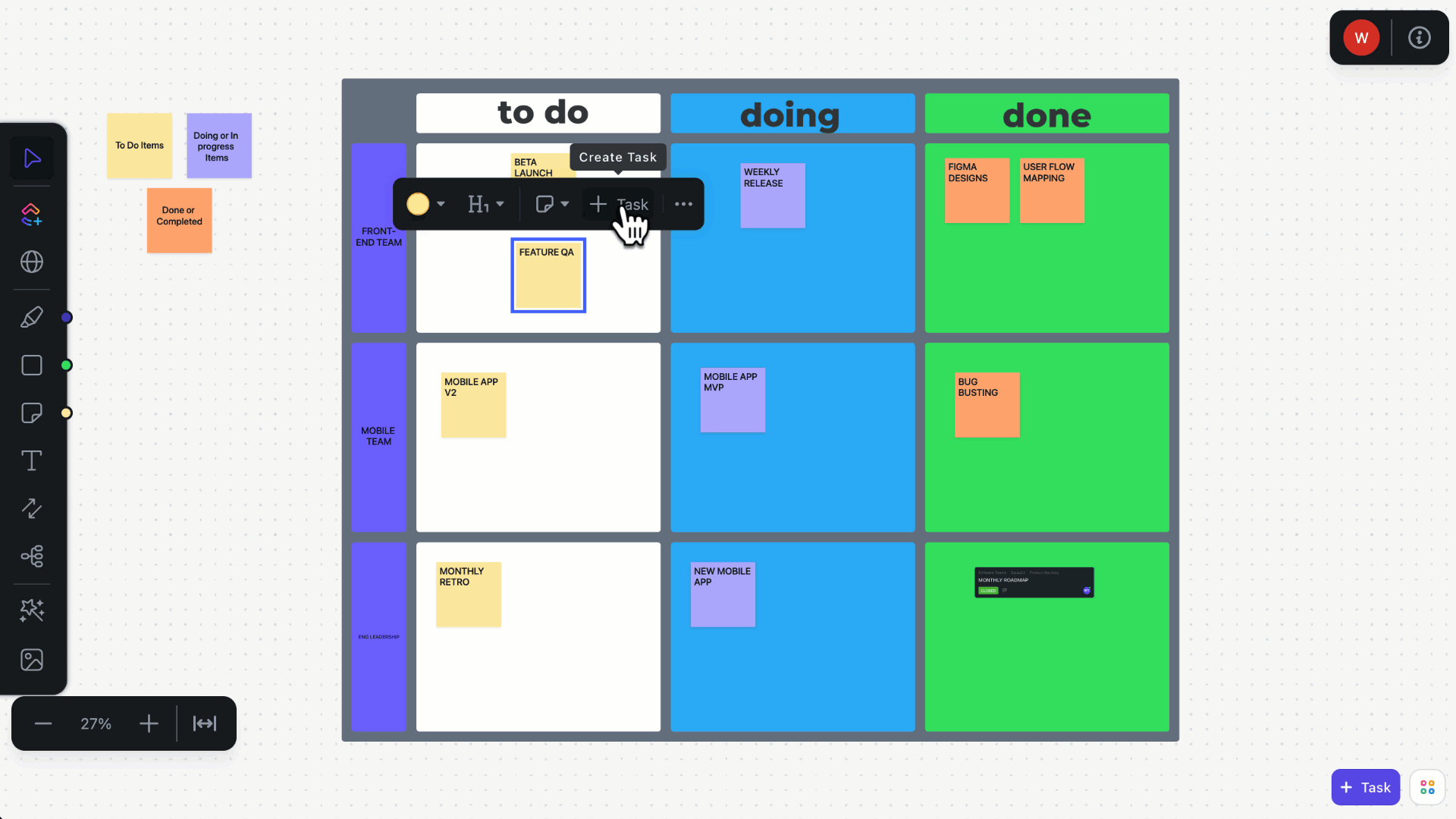Screen dimensions: 1456x819
Task: Select the Sticky Note tool
Action: [x=32, y=412]
